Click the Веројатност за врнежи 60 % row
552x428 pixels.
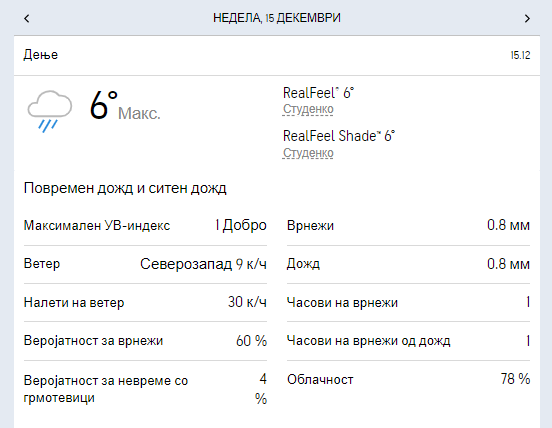click(145, 341)
